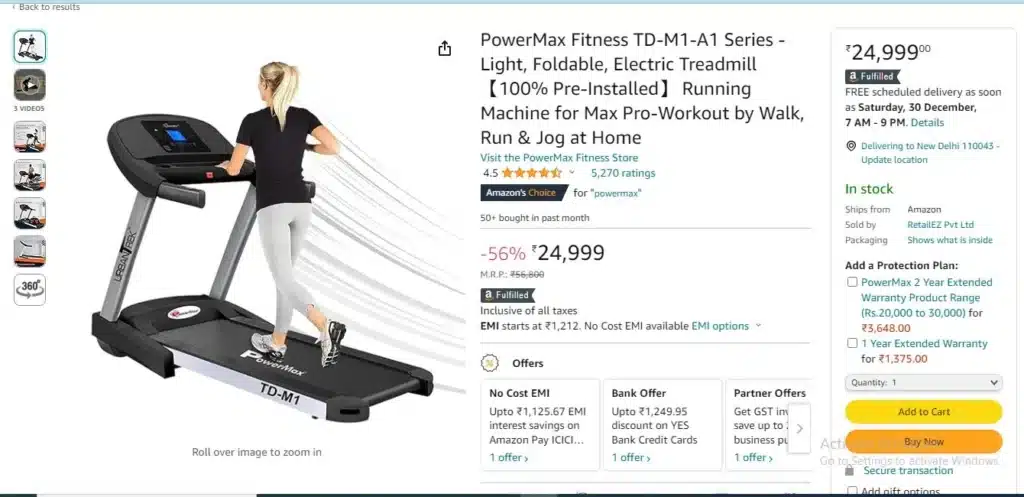Tick the 1 Year Extended Warranty checkbox

(852, 343)
